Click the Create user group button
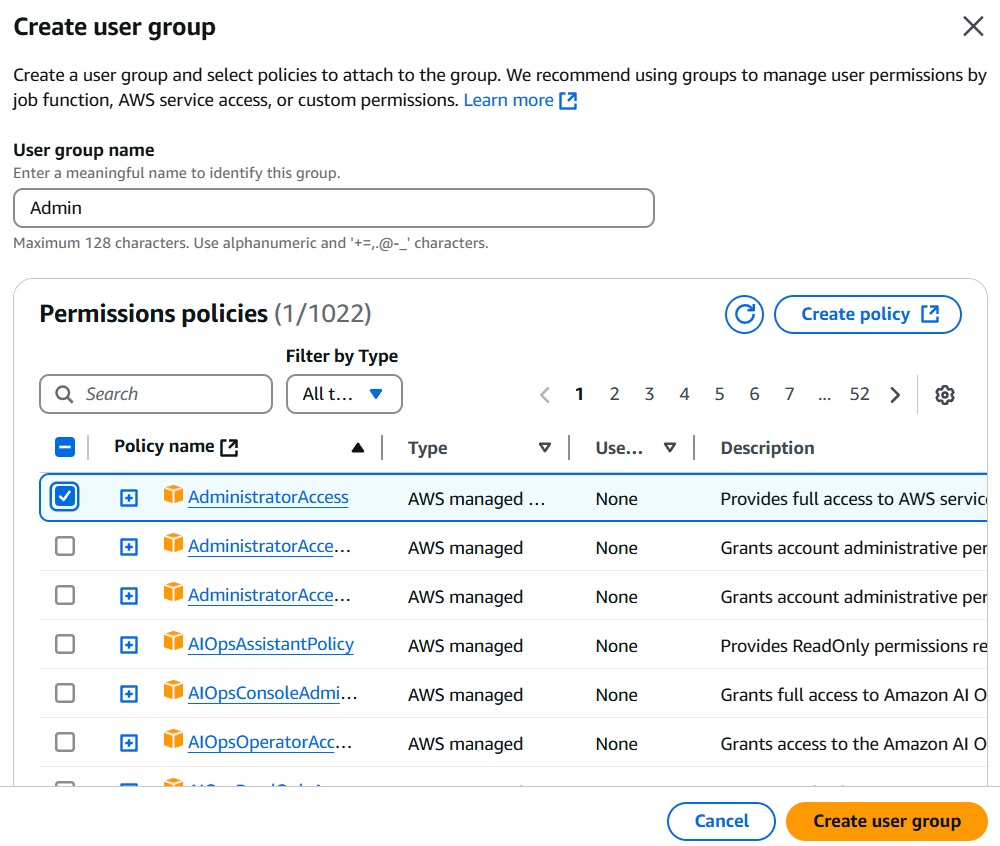 click(886, 821)
